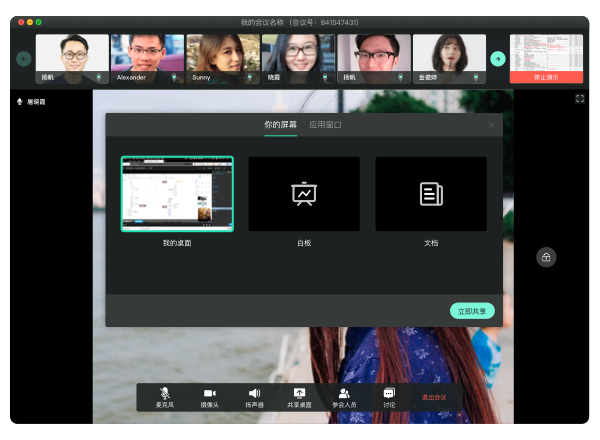Select the document (文档) share option
The width and height of the screenshot is (600, 440).
click(x=431, y=194)
